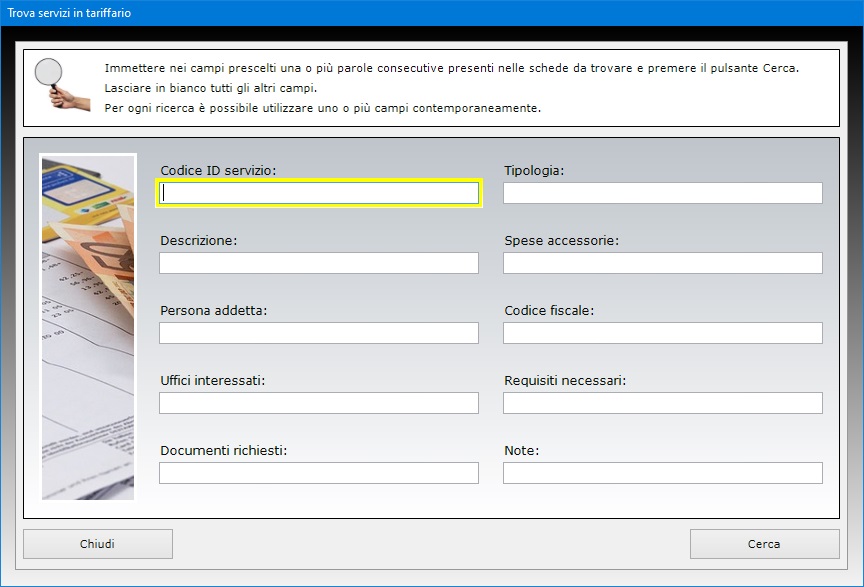Select the Tipologia input field

point(663,193)
